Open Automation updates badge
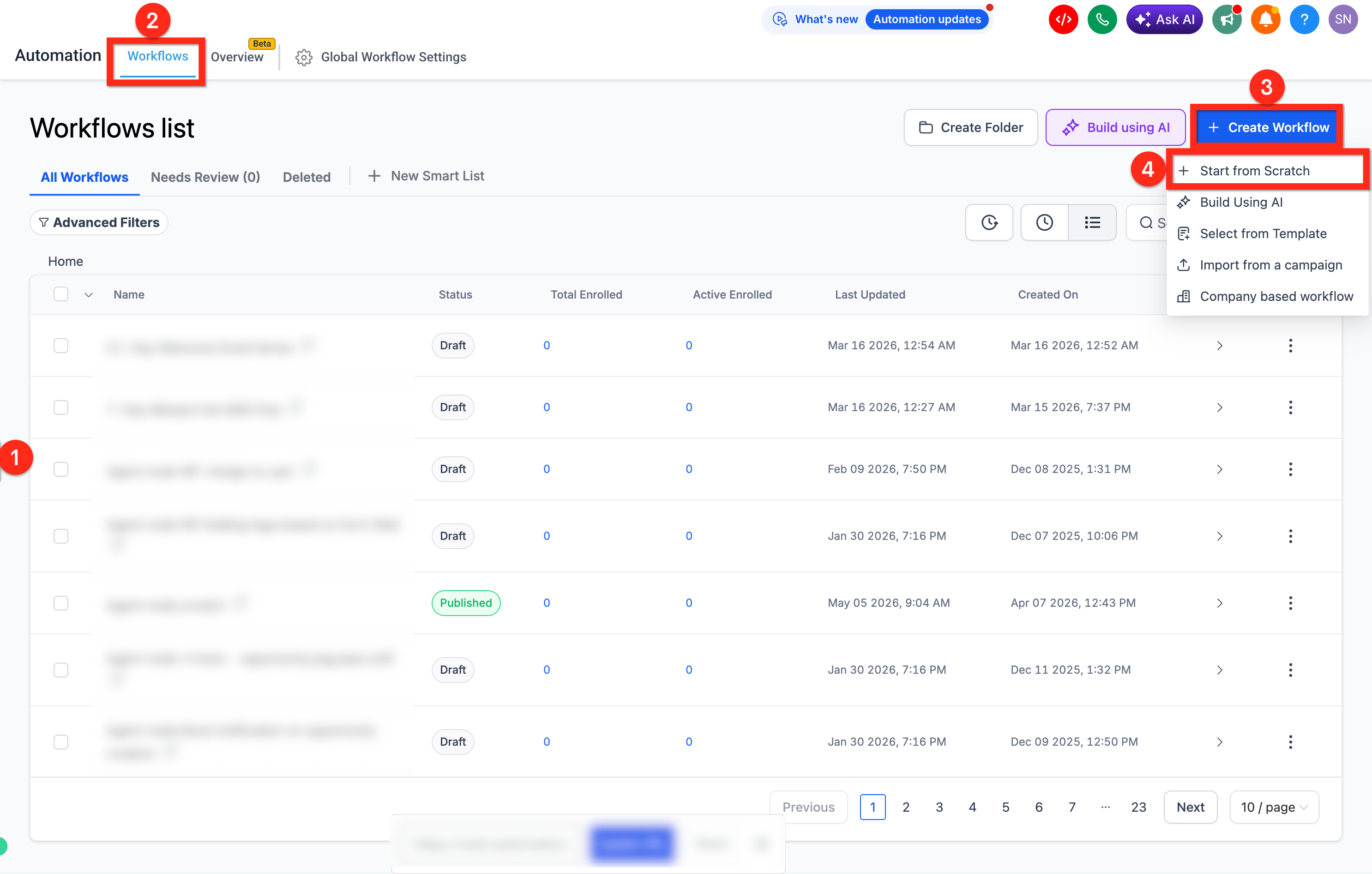The width and height of the screenshot is (1372, 874). 927,19
